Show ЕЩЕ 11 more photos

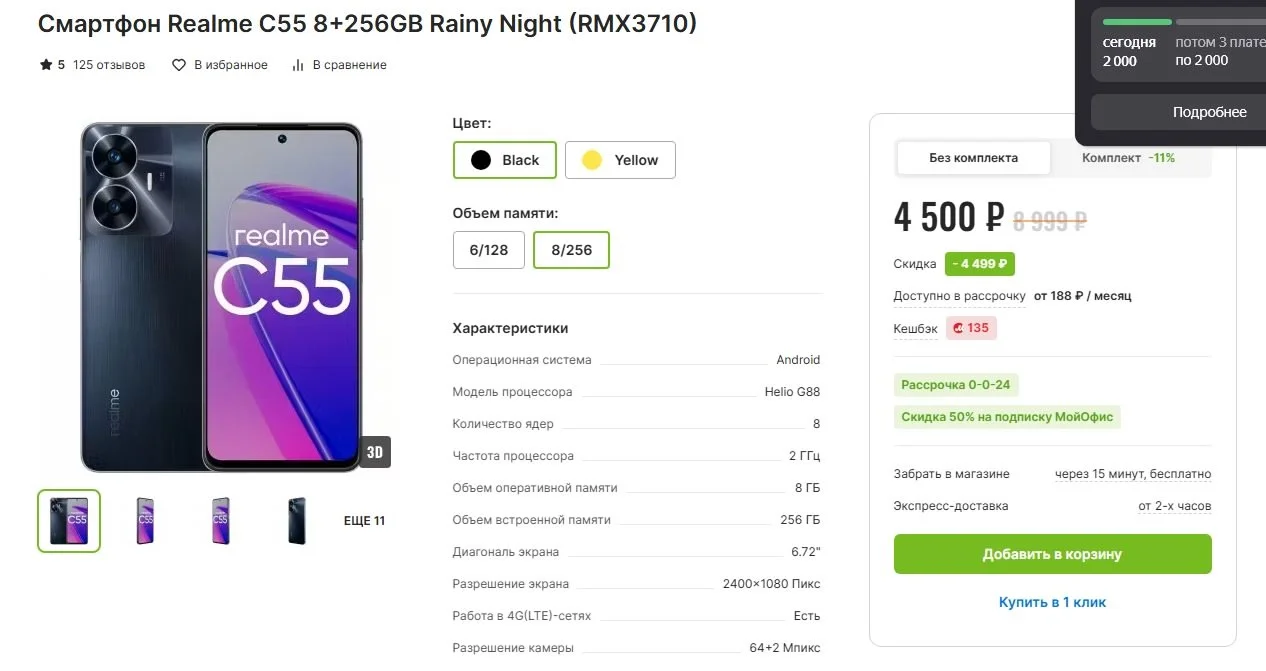point(364,521)
